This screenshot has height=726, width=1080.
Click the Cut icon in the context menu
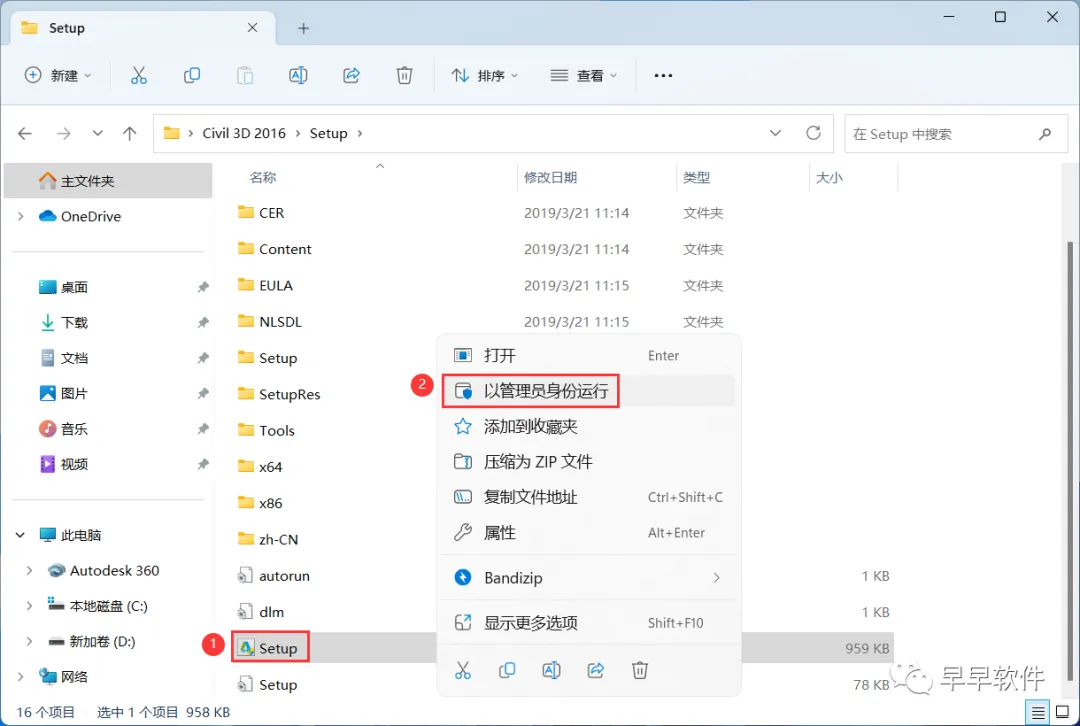click(x=463, y=670)
